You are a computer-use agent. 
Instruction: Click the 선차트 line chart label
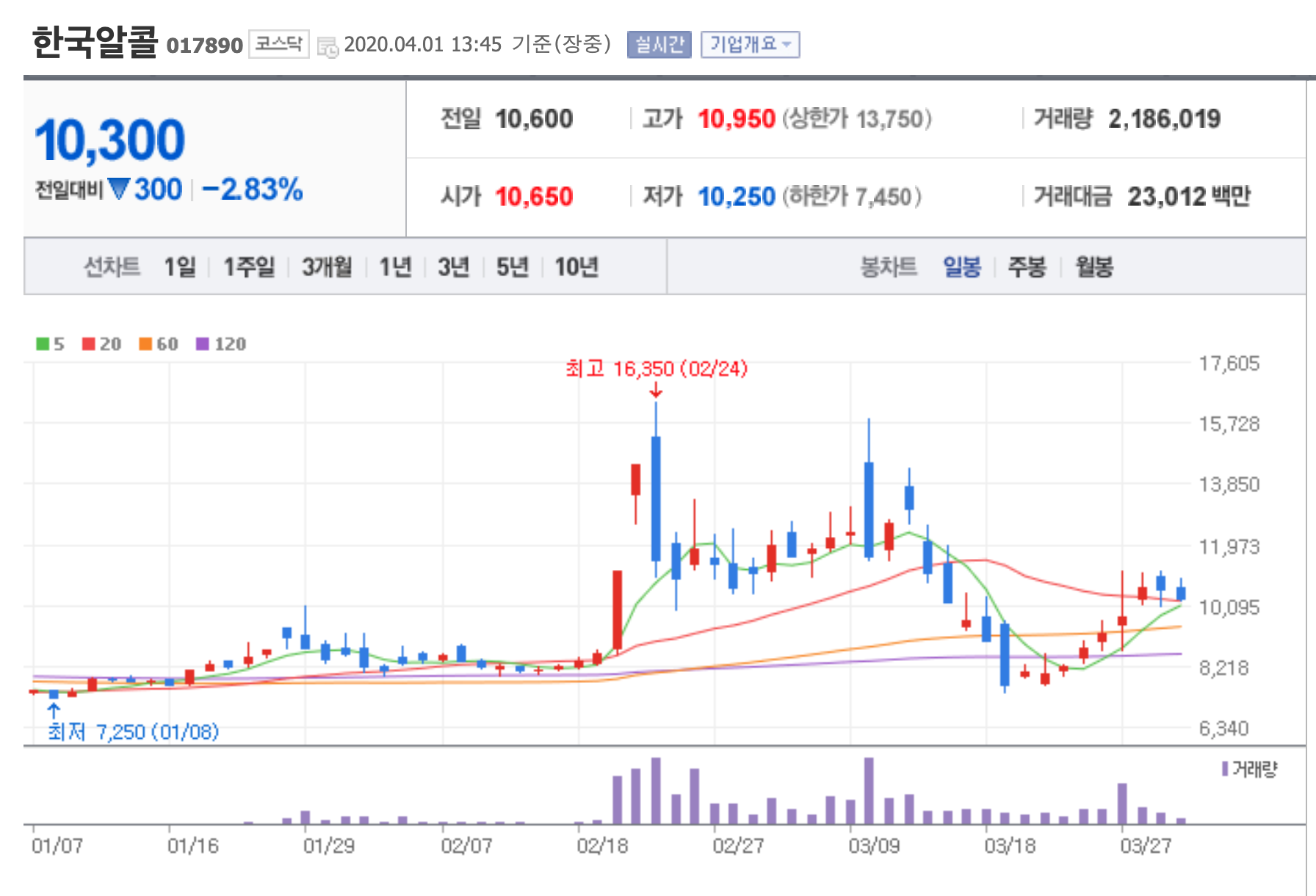click(x=112, y=267)
